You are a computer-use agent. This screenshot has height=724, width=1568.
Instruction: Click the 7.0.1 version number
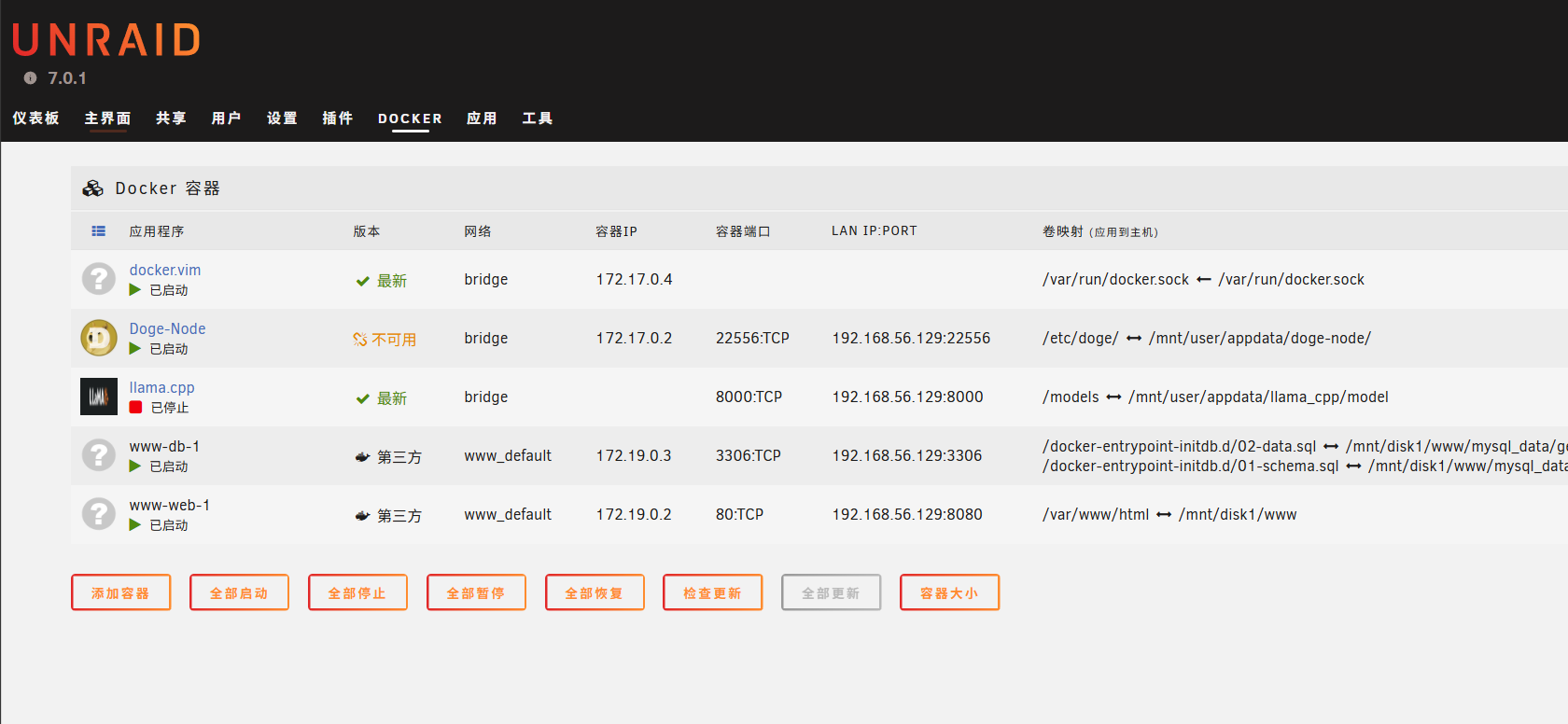coord(67,78)
